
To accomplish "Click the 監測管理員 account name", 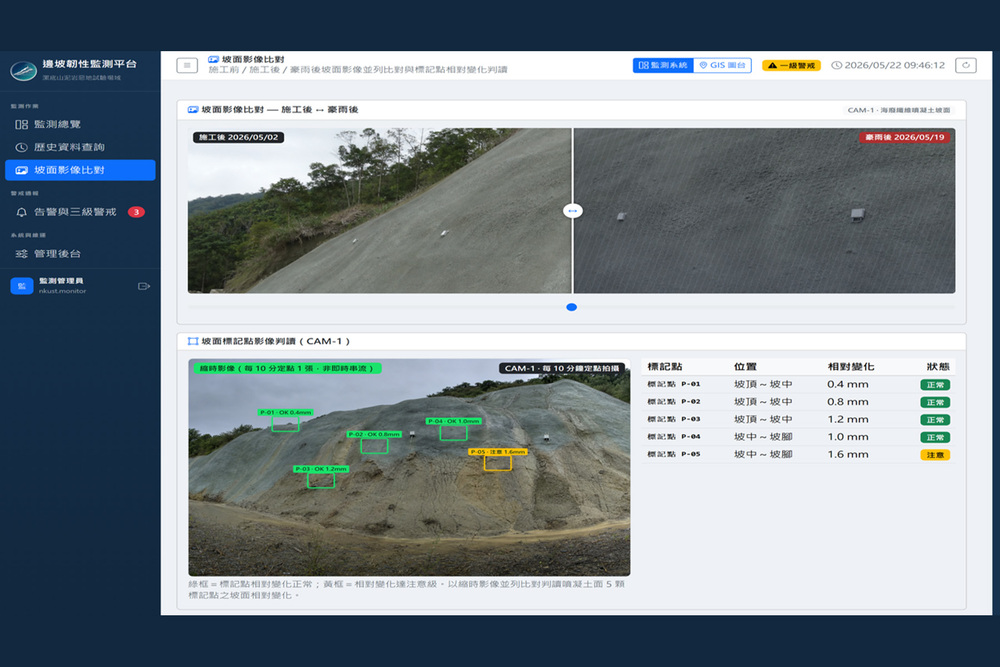I will pos(61,281).
